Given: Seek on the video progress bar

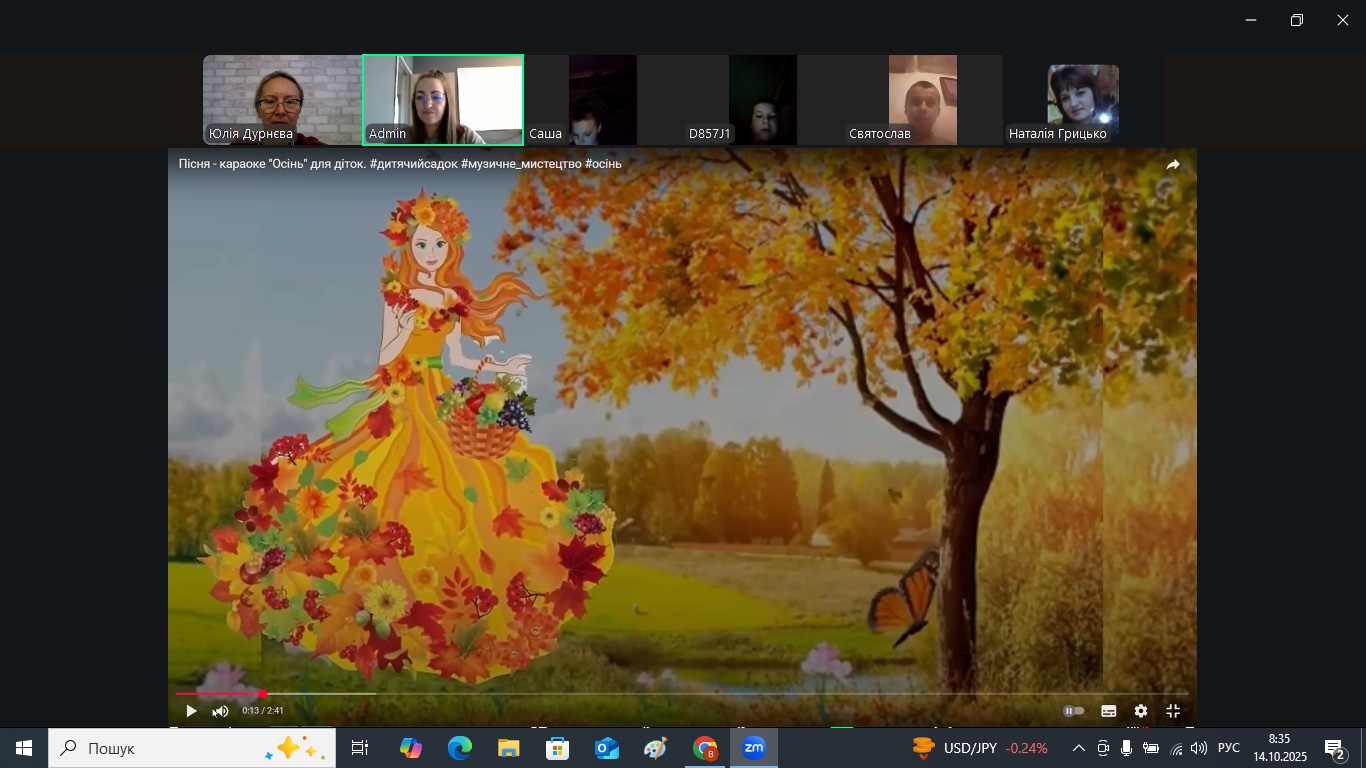Looking at the screenshot, I should coord(680,693).
